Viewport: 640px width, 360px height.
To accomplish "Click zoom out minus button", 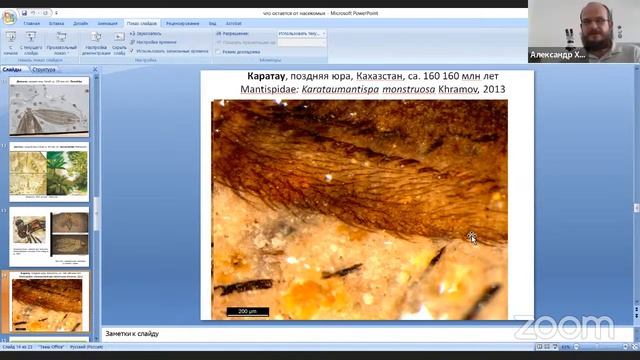I will coord(576,347).
